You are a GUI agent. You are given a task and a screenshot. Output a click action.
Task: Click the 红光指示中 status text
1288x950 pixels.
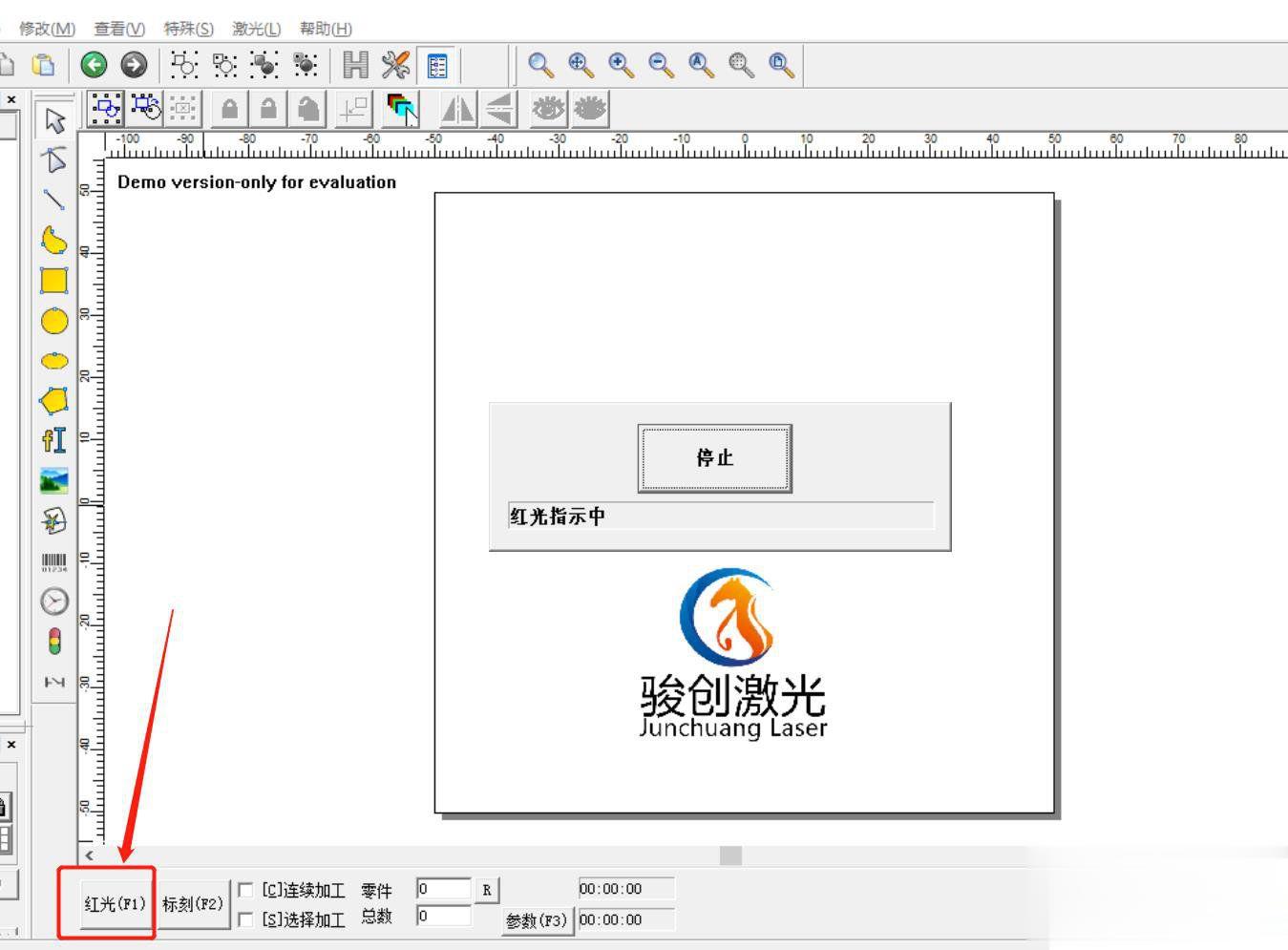tap(558, 517)
